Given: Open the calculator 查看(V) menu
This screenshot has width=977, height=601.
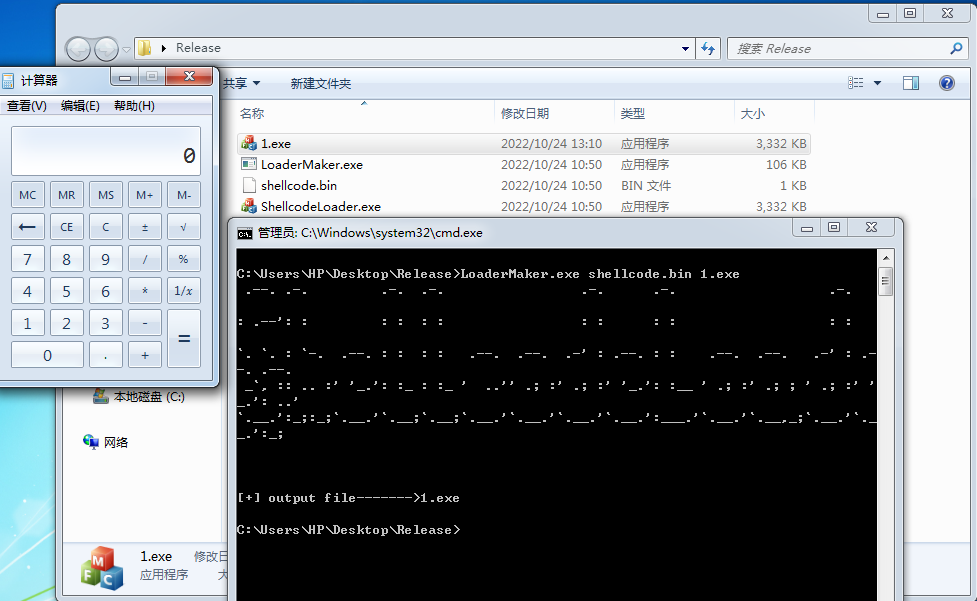Looking at the screenshot, I should click(27, 106).
